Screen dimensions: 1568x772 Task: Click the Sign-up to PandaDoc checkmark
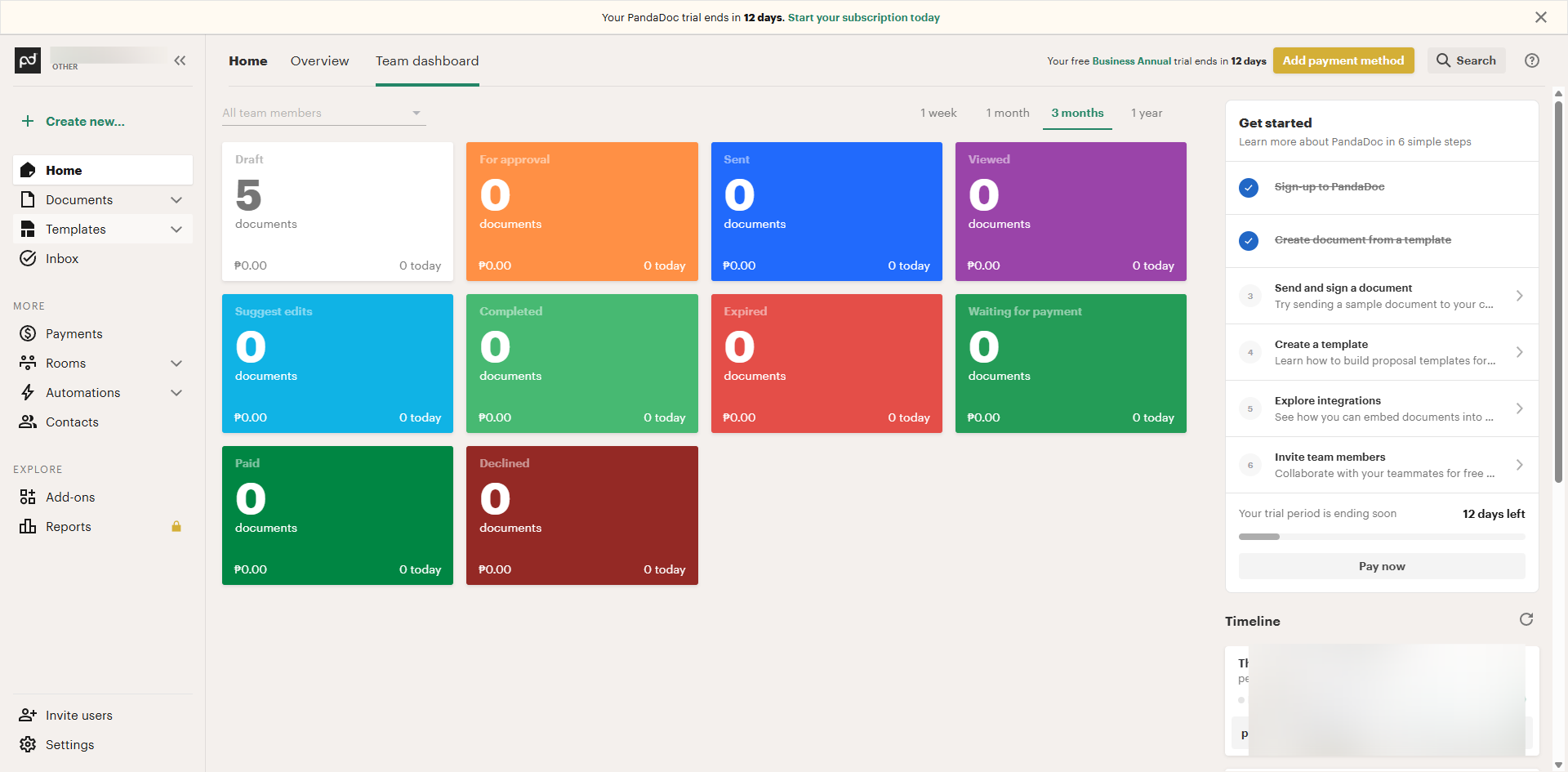point(1249,188)
